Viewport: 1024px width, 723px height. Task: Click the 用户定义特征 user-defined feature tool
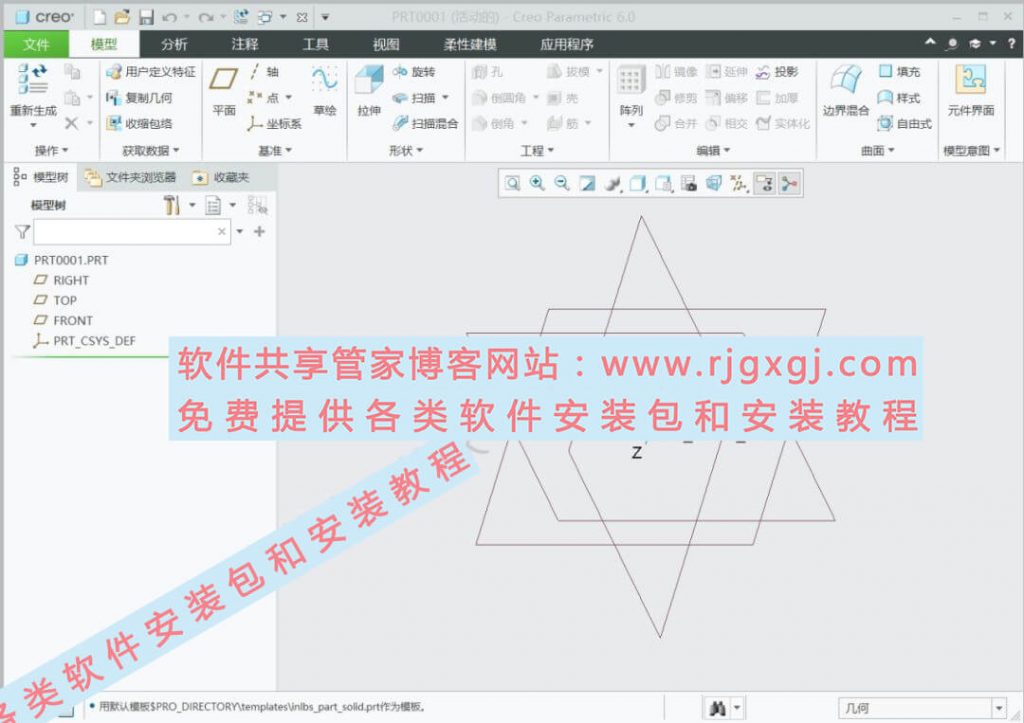(151, 72)
